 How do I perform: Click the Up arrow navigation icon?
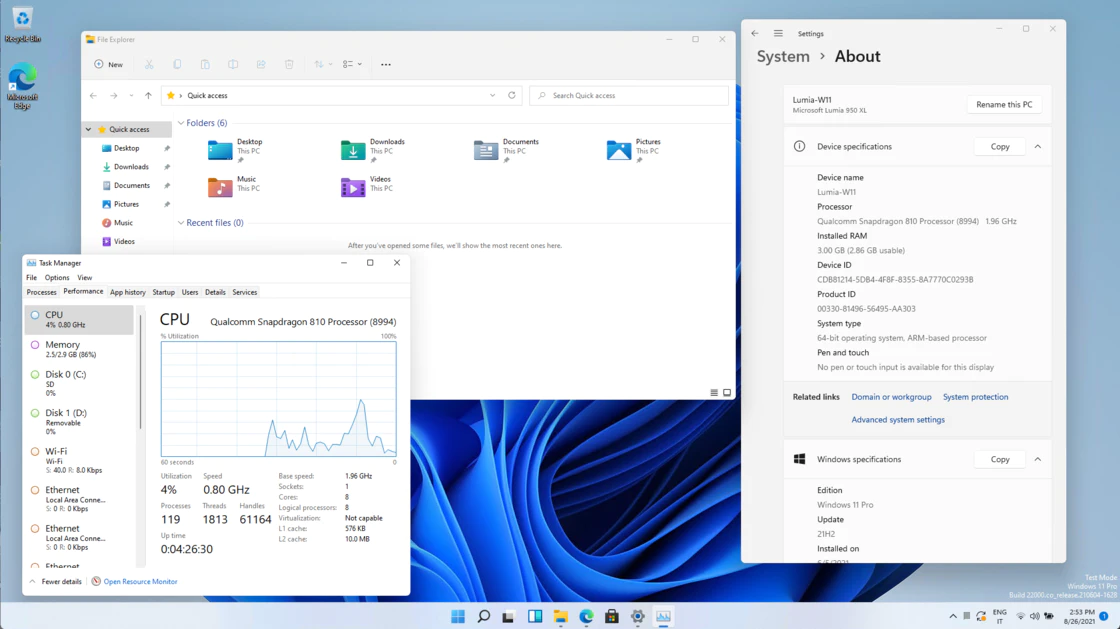pos(148,95)
